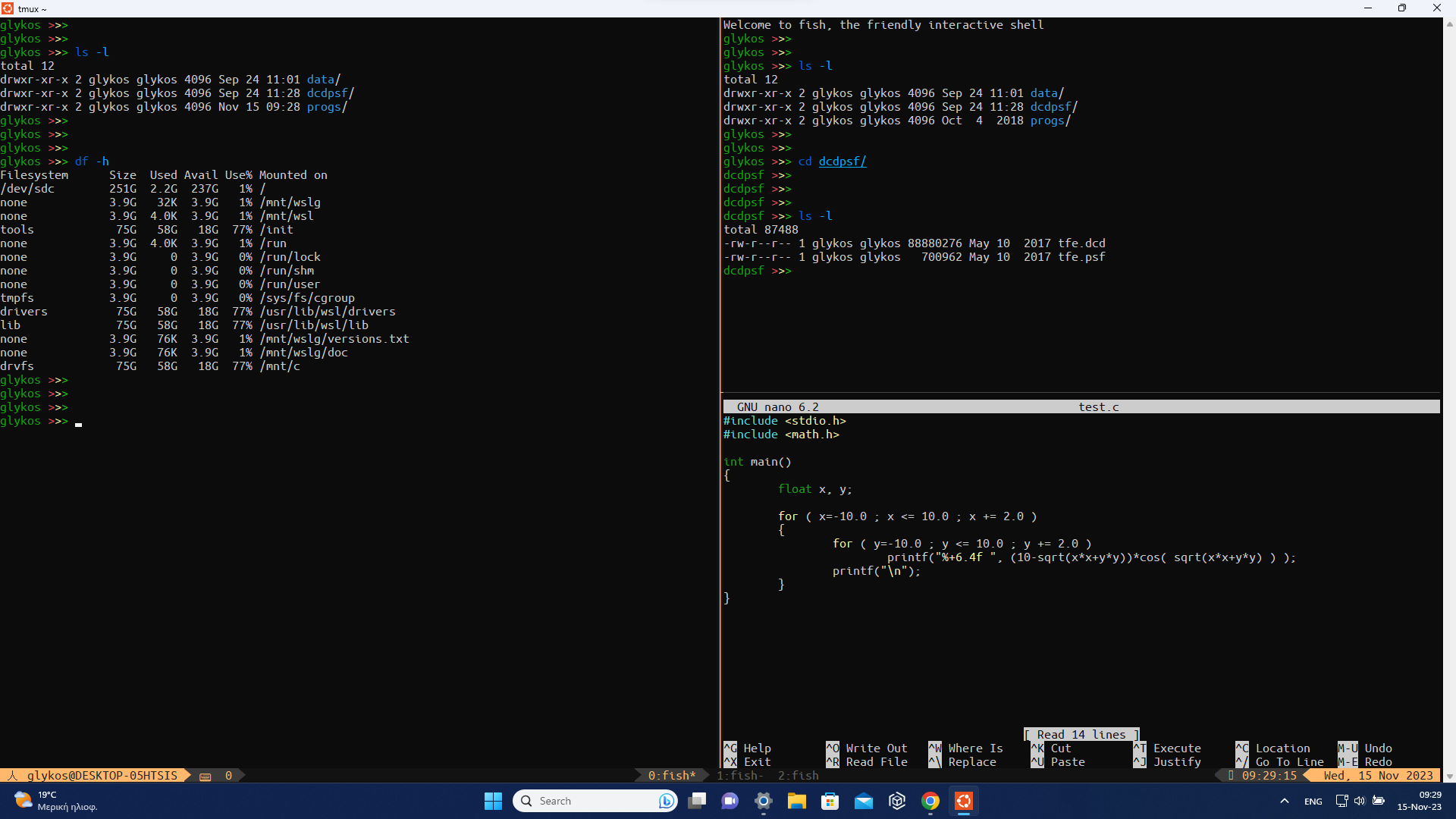Open Settings gear on the taskbar
Viewport: 1456px width, 819px height.
pos(764,801)
